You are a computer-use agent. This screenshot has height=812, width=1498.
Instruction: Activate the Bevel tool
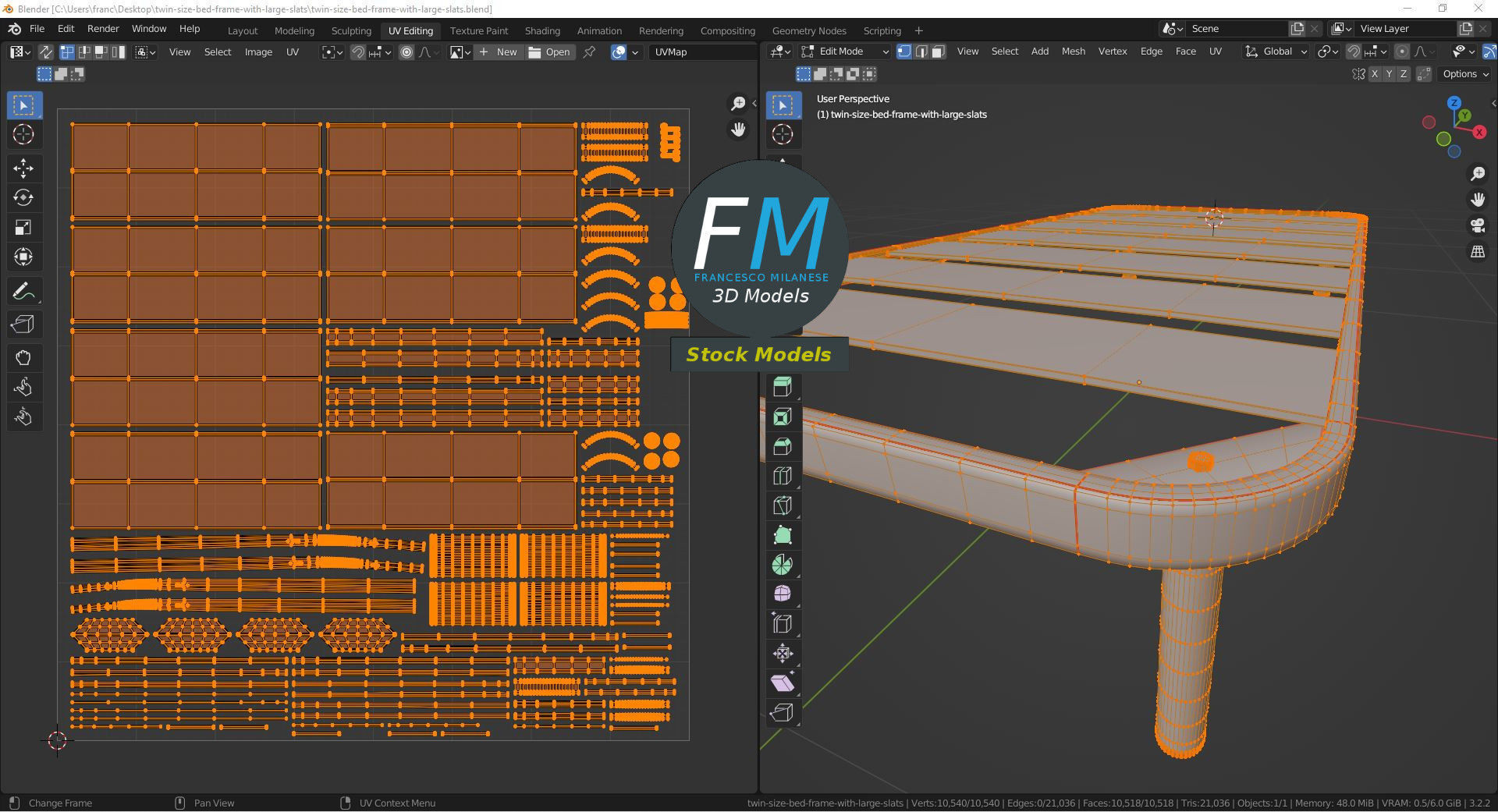[x=783, y=446]
